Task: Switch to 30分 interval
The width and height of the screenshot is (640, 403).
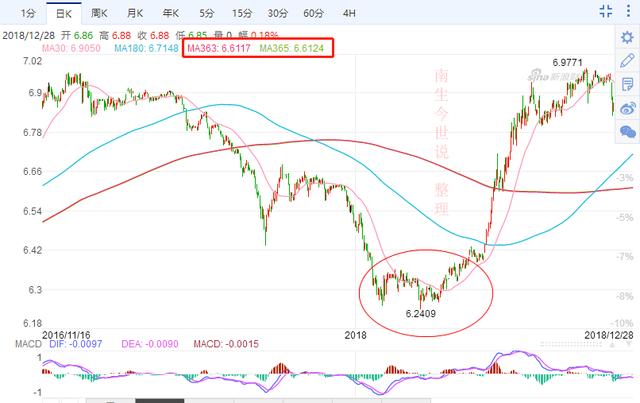Action: point(277,13)
